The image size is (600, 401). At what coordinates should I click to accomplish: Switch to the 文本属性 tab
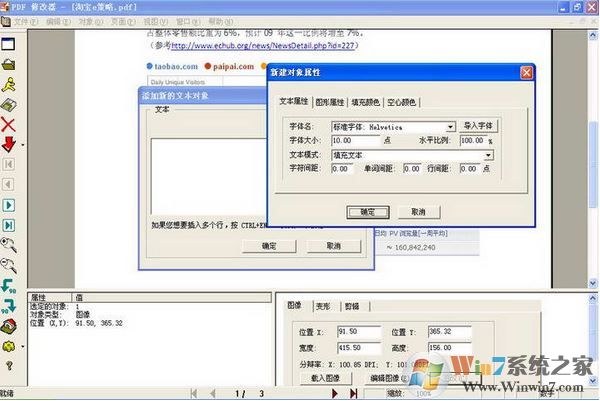point(293,101)
